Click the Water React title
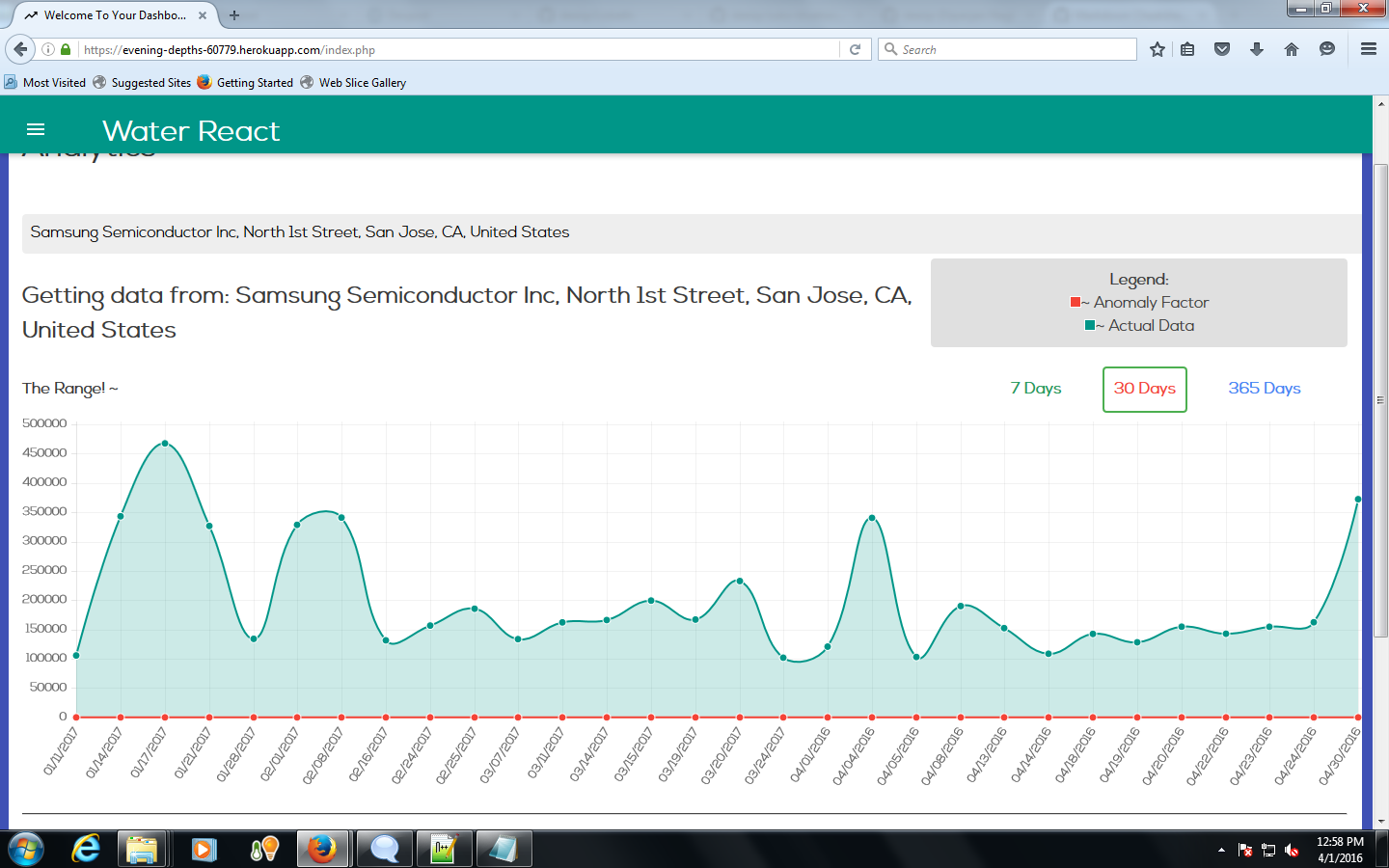Screen dimensions: 1389x868 [x=191, y=130]
